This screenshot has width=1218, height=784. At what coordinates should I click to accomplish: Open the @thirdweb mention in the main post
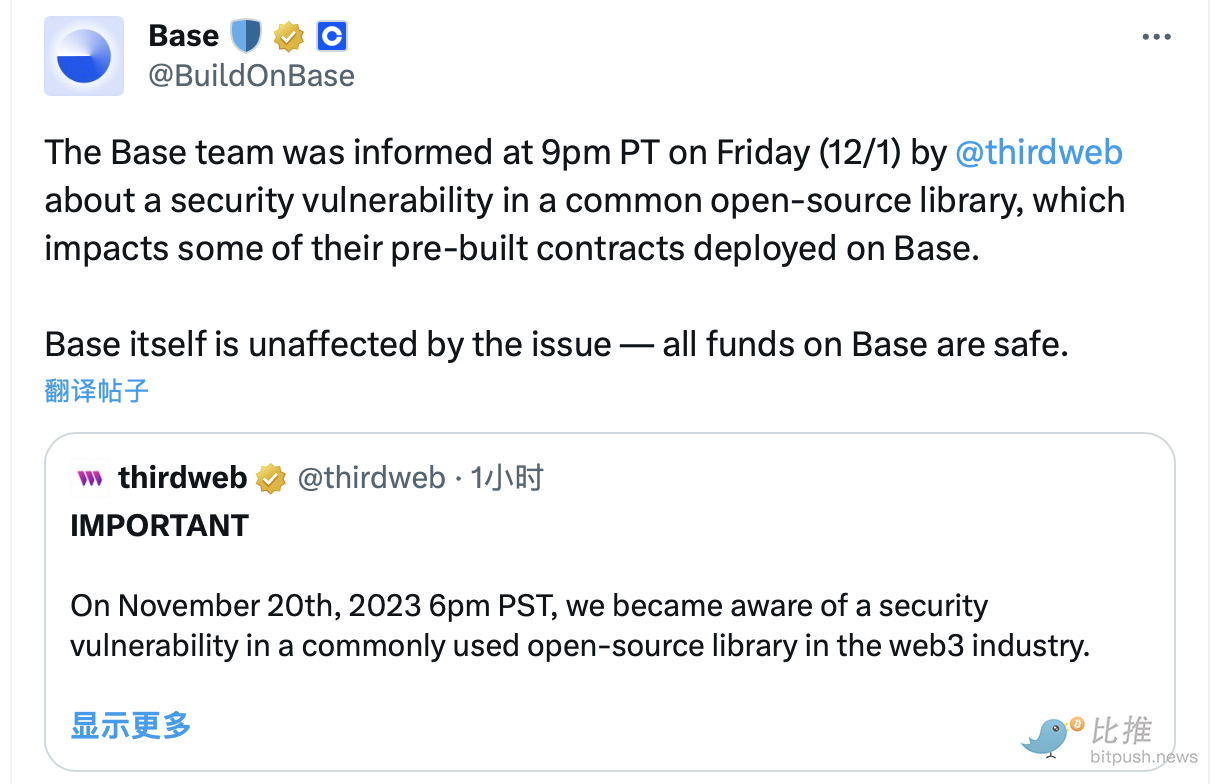click(x=1039, y=152)
